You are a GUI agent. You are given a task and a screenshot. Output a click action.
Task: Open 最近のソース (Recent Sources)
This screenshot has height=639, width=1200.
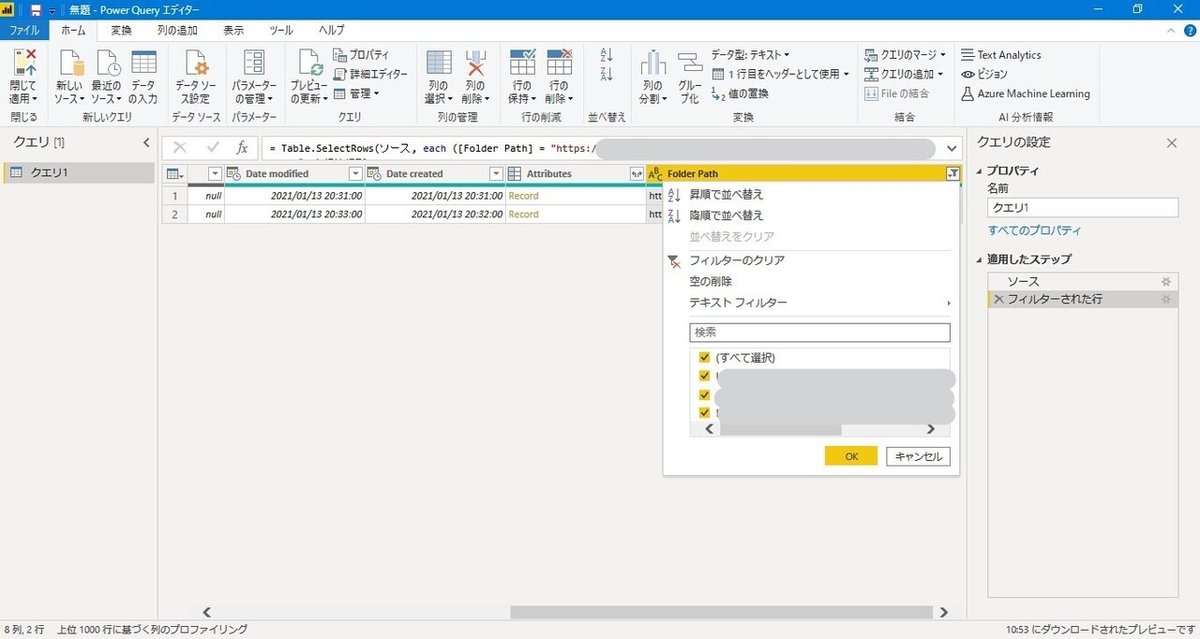106,75
